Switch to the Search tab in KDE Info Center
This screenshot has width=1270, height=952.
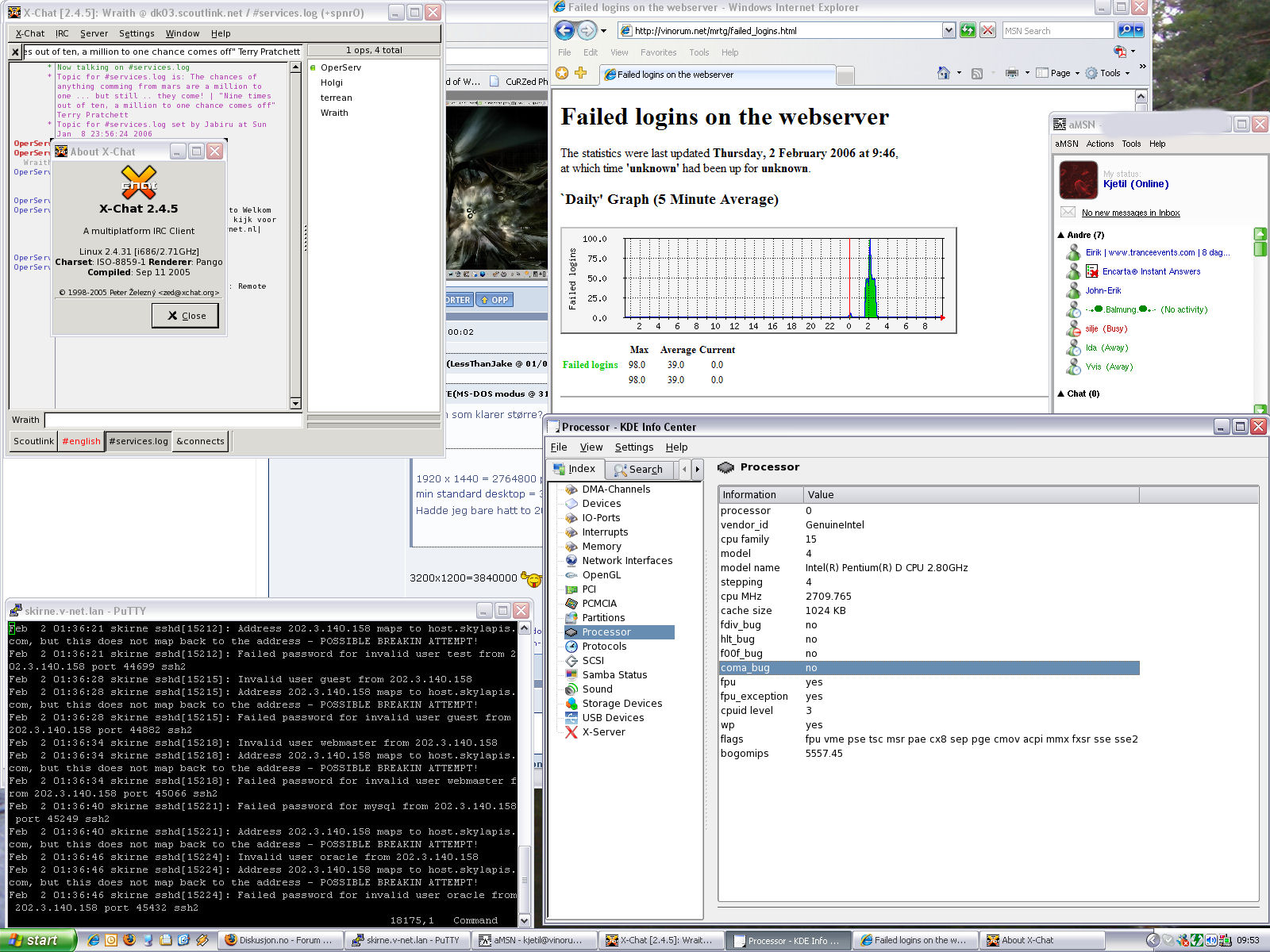[x=638, y=469]
